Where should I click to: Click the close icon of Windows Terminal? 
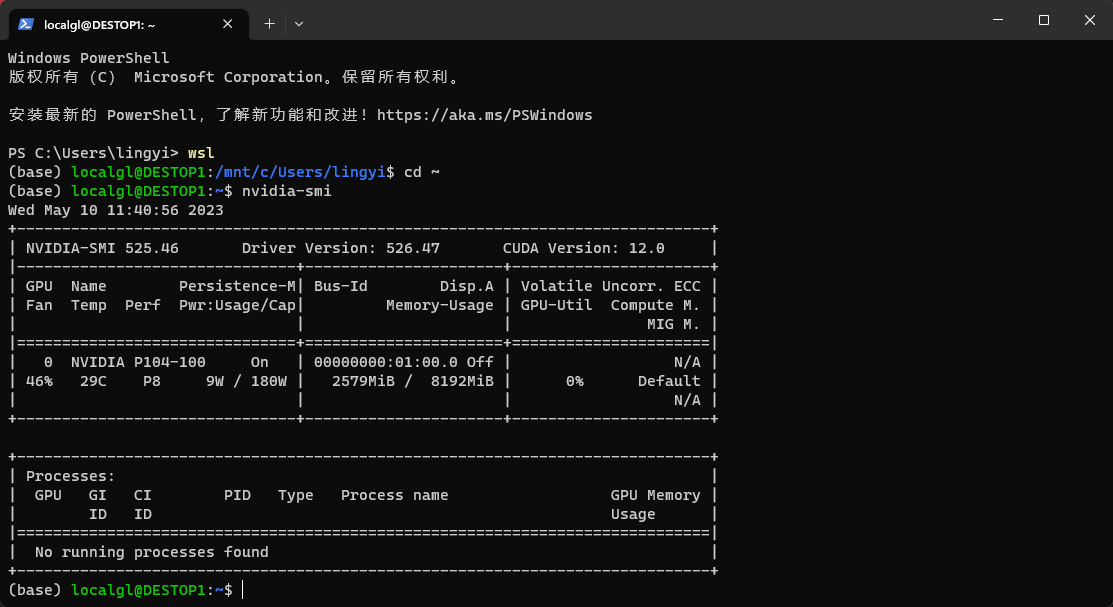[x=1089, y=20]
